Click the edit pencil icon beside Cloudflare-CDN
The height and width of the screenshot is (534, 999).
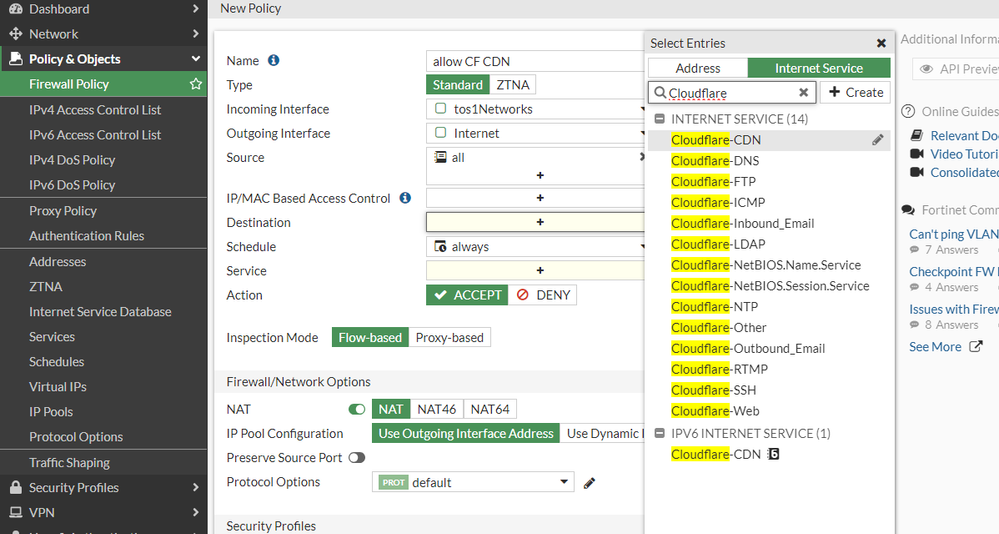(878, 140)
